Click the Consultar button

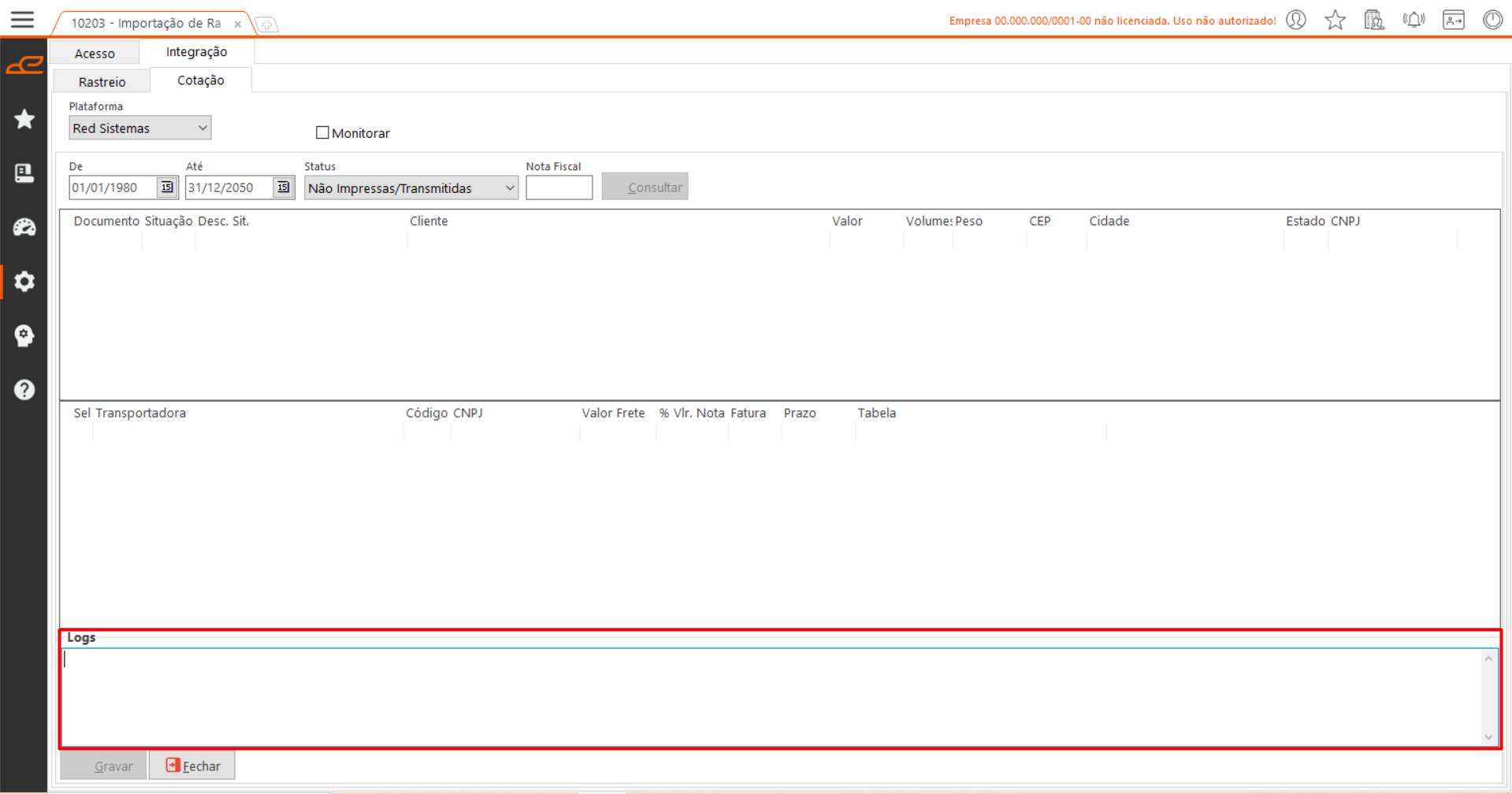645,187
